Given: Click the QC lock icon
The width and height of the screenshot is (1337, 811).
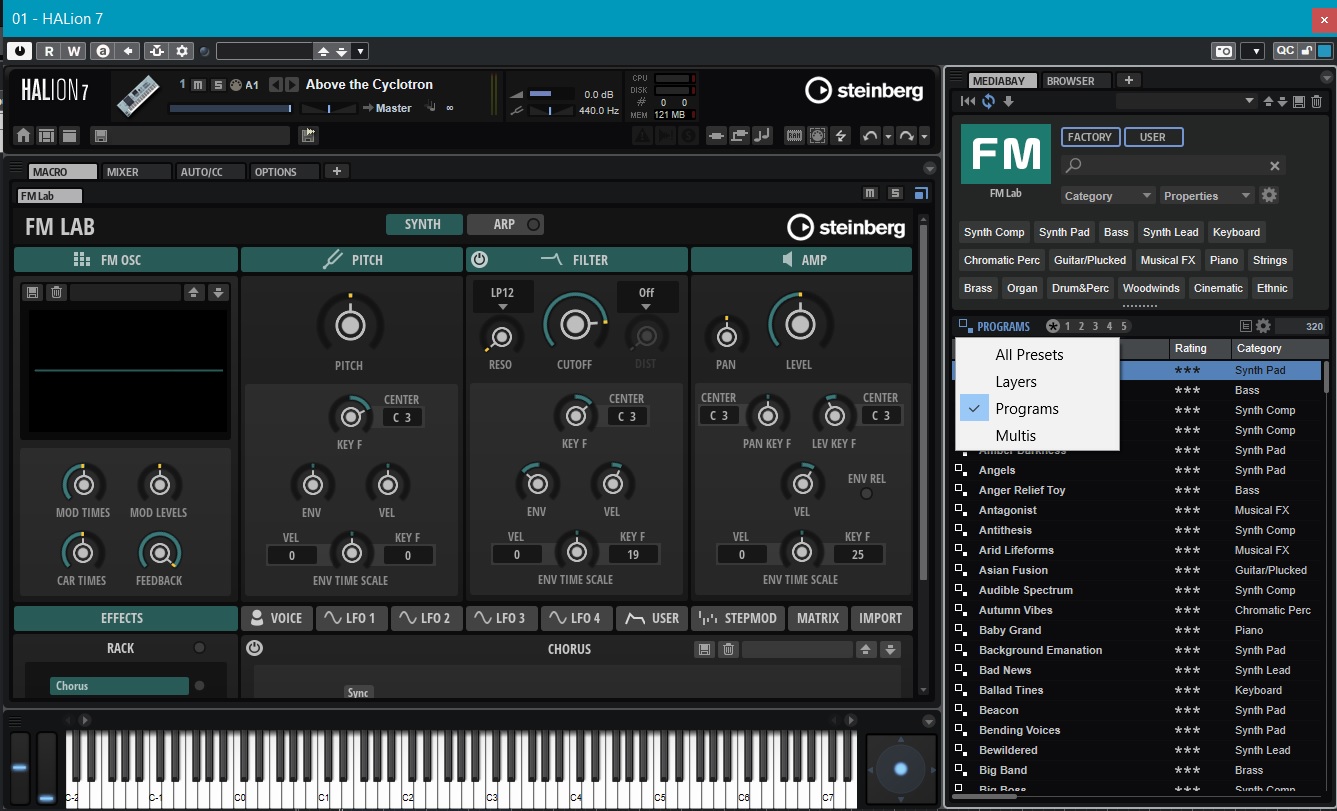Looking at the screenshot, I should (1308, 51).
